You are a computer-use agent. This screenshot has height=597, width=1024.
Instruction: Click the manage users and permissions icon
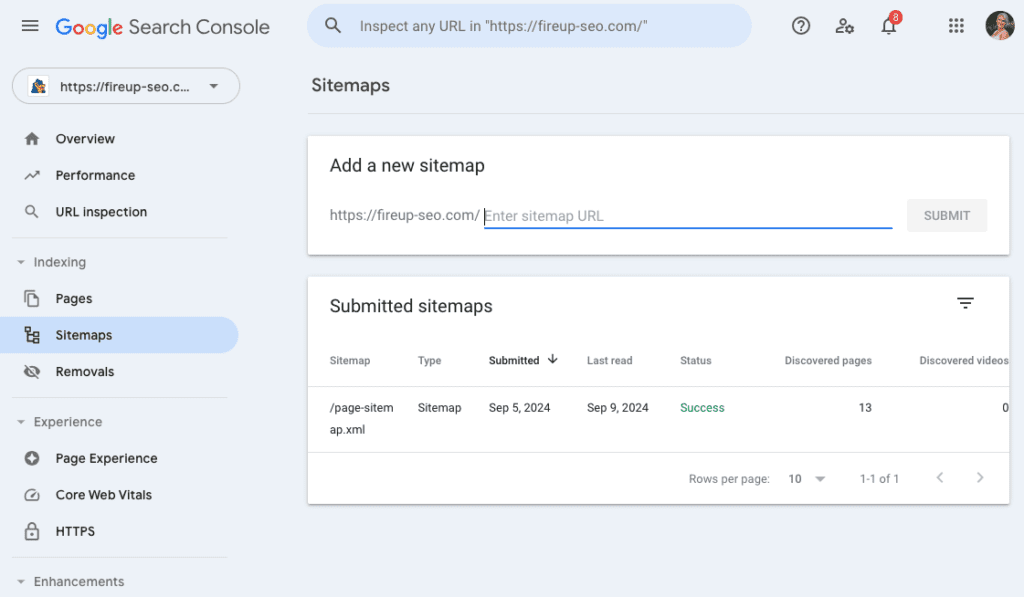tap(844, 26)
